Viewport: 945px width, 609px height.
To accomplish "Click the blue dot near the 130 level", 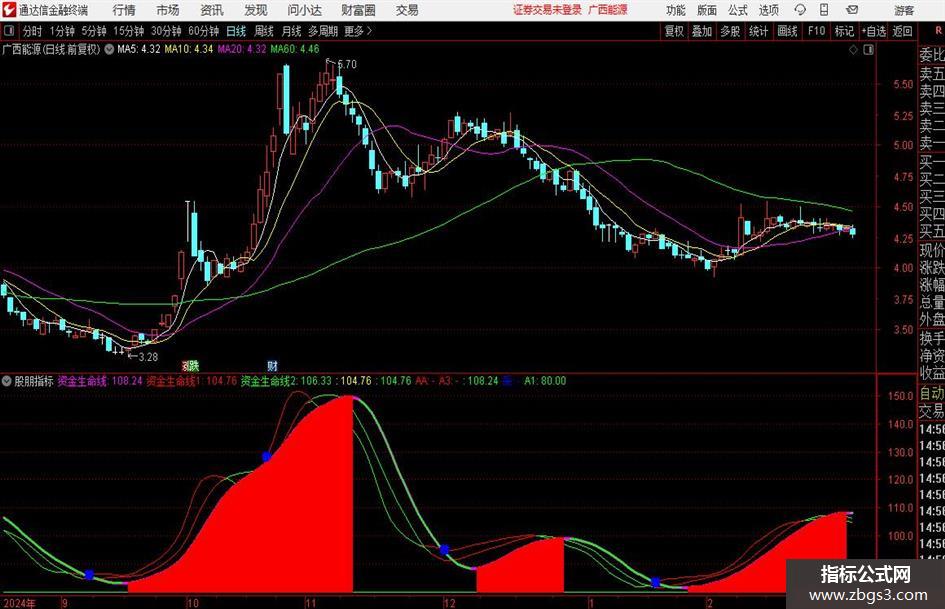I will 266,457.
